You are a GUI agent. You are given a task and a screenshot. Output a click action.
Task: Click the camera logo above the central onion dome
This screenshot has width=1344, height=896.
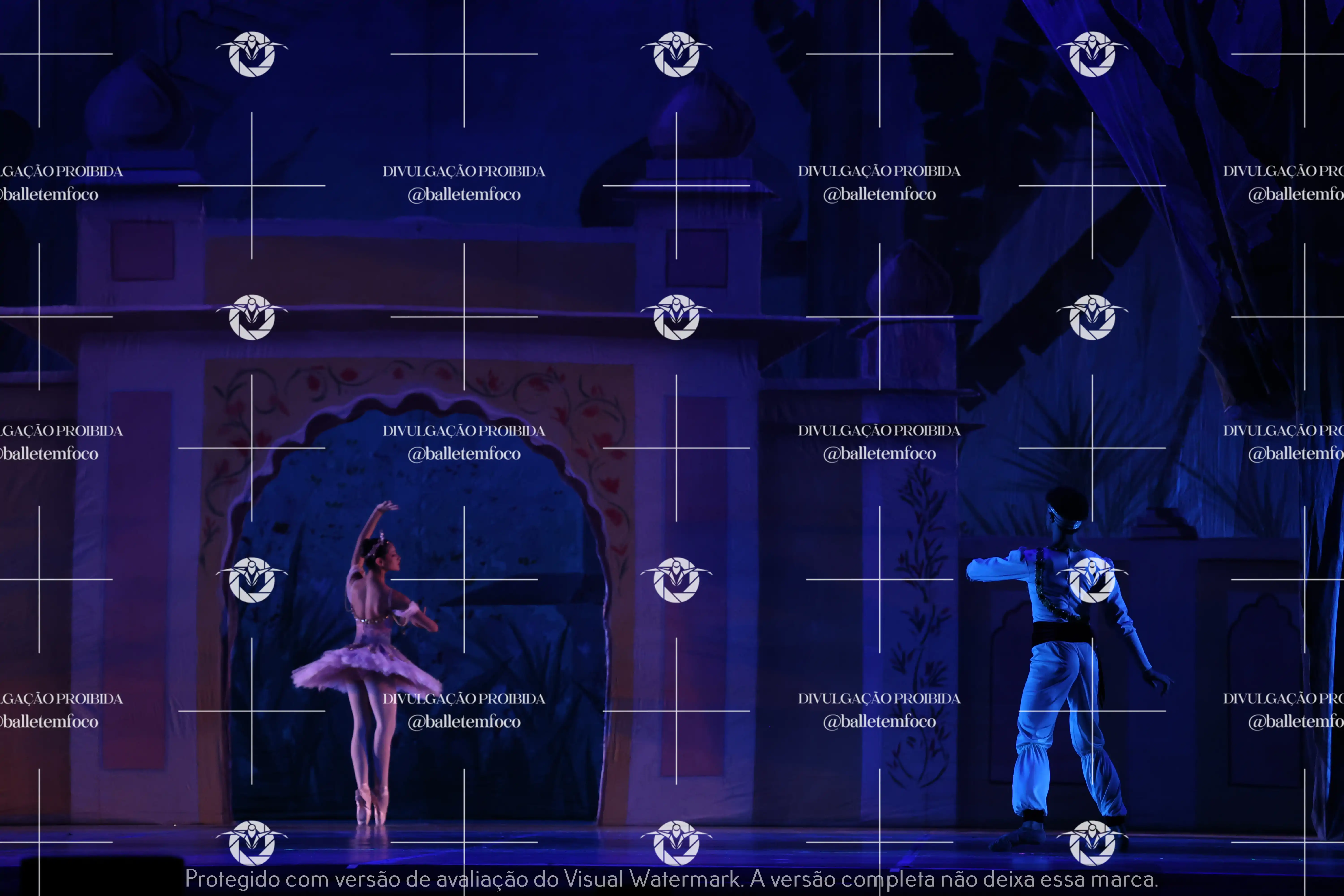(x=676, y=54)
